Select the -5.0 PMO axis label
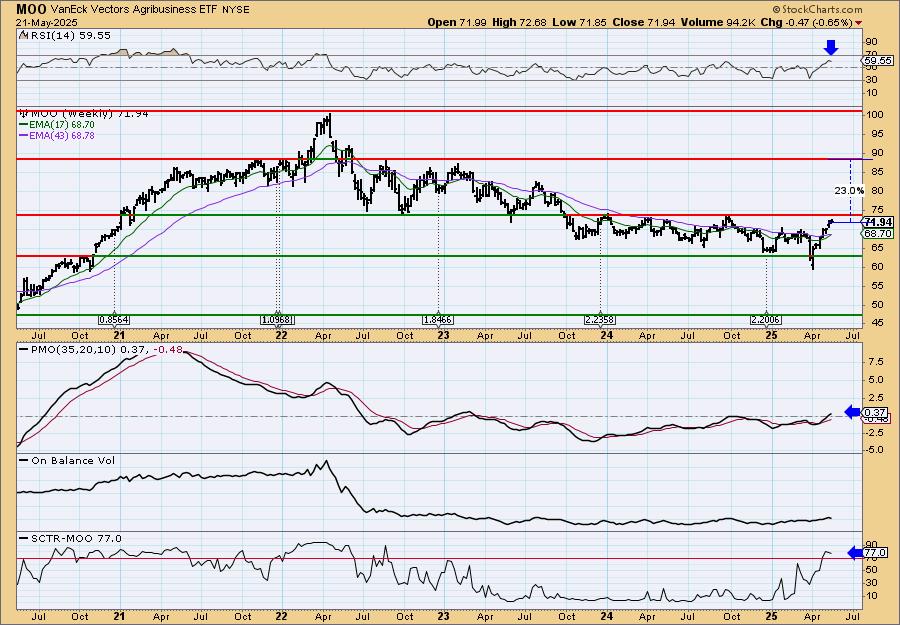 pos(874,450)
